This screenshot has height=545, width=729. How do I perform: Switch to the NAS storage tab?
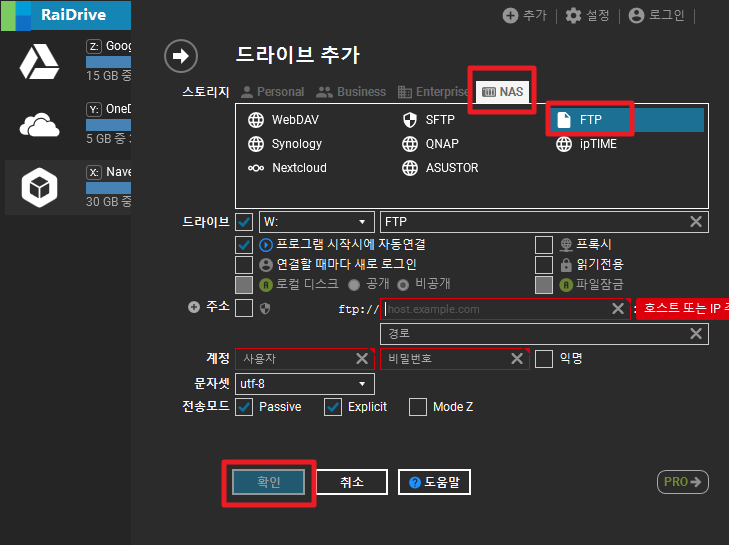(x=503, y=92)
